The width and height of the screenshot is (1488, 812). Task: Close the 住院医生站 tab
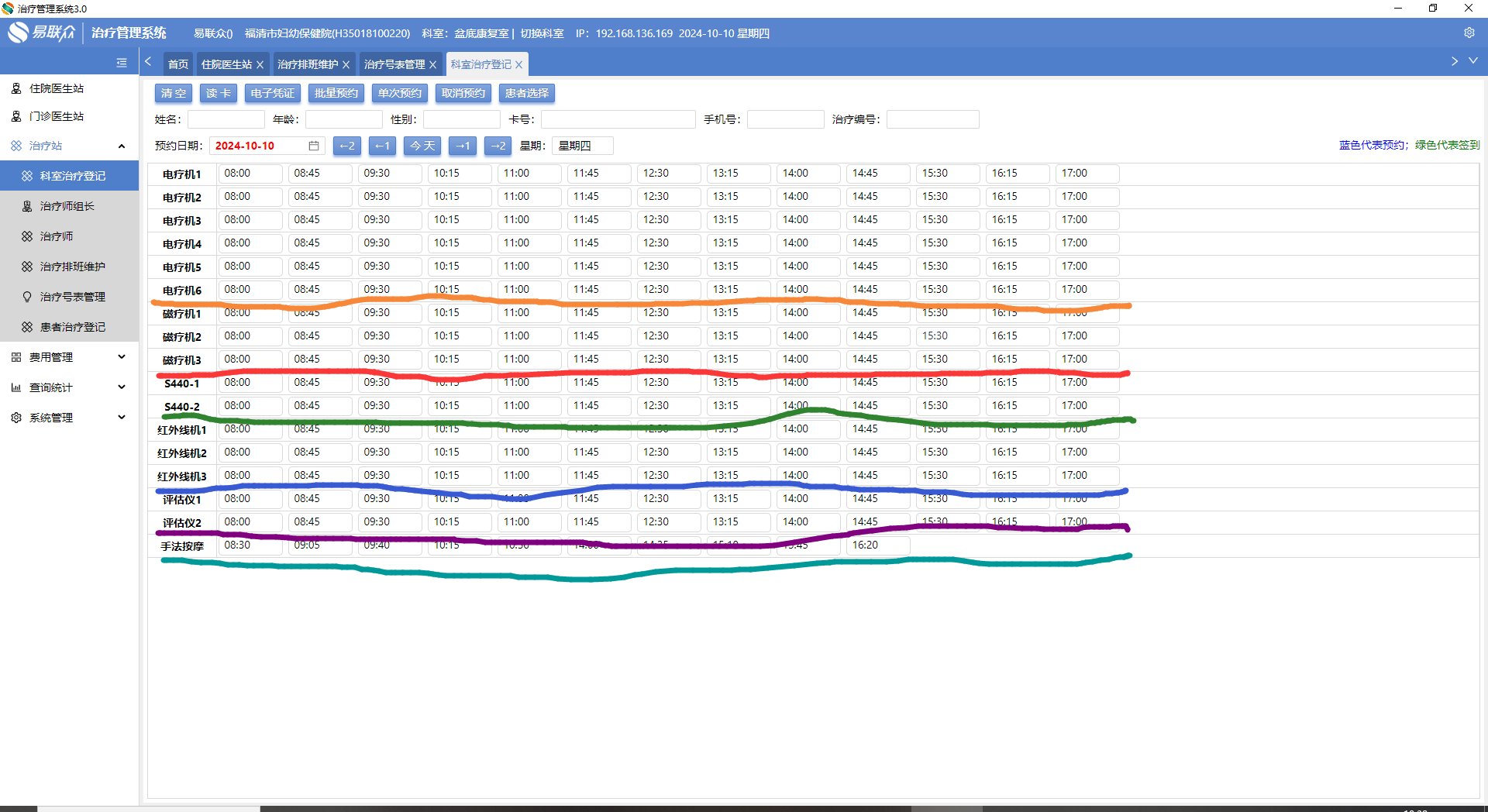[260, 64]
